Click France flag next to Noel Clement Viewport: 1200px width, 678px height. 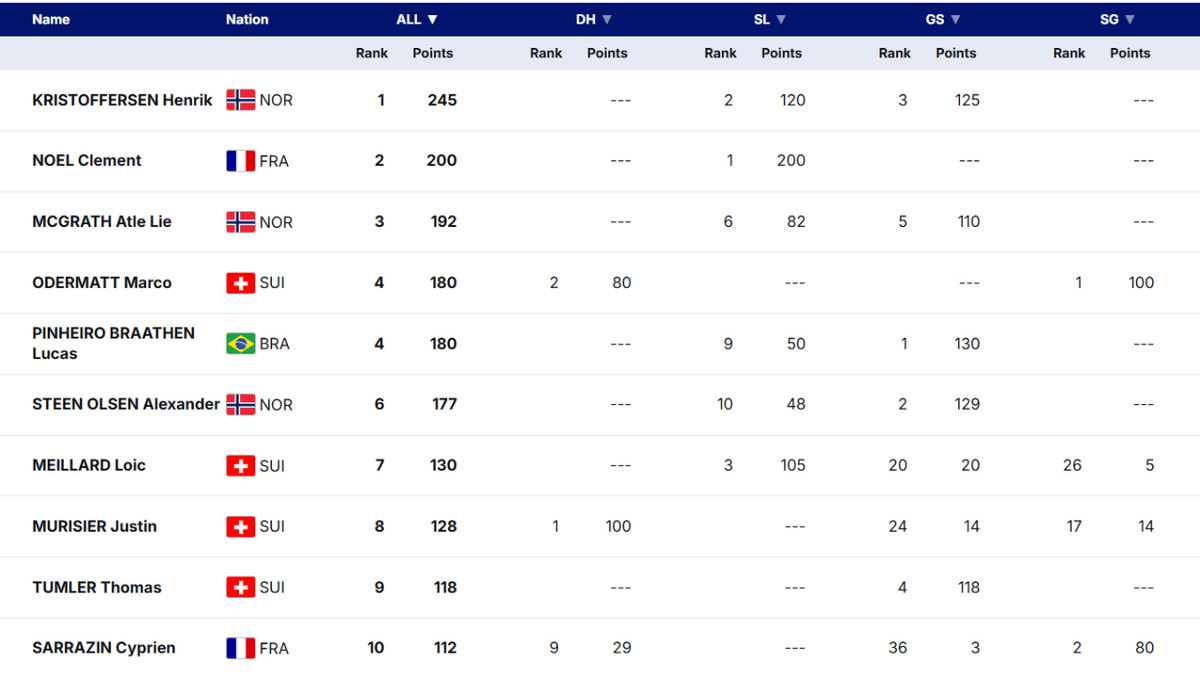pyautogui.click(x=241, y=161)
